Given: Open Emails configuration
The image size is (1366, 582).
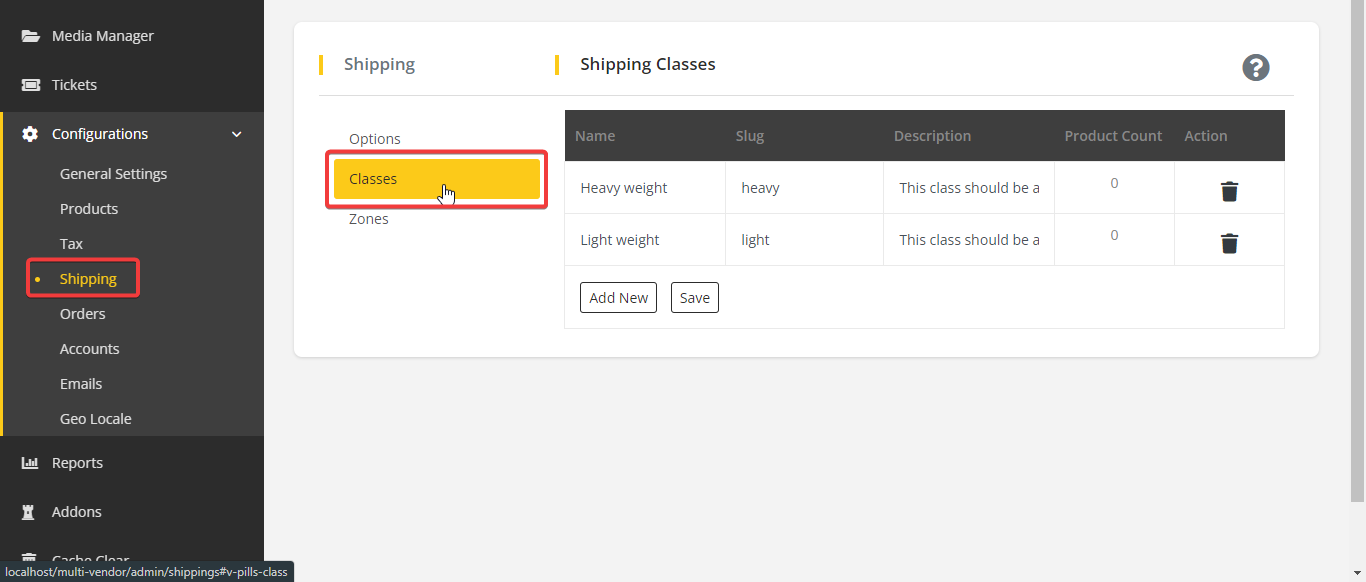Looking at the screenshot, I should (x=81, y=384).
